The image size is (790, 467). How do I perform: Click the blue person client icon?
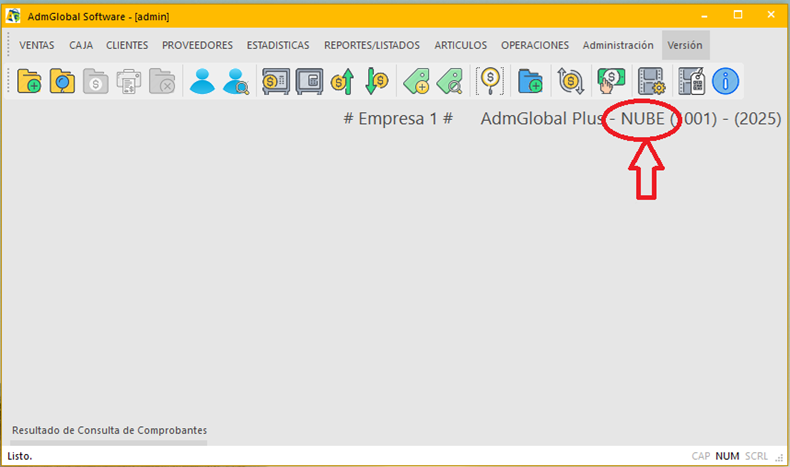[202, 81]
